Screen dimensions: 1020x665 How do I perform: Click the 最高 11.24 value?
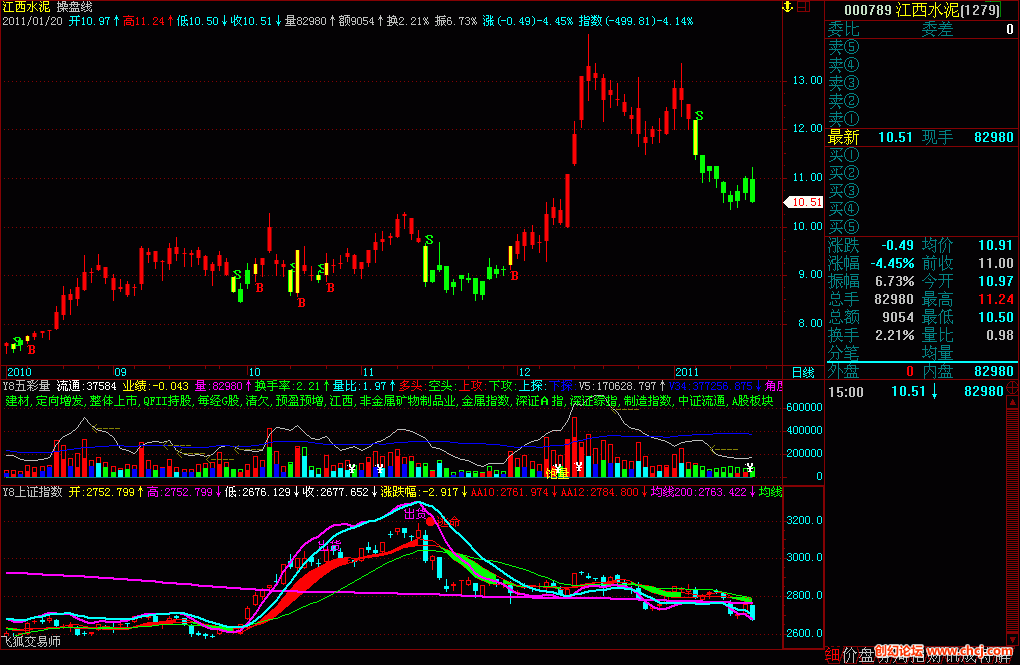[996, 299]
